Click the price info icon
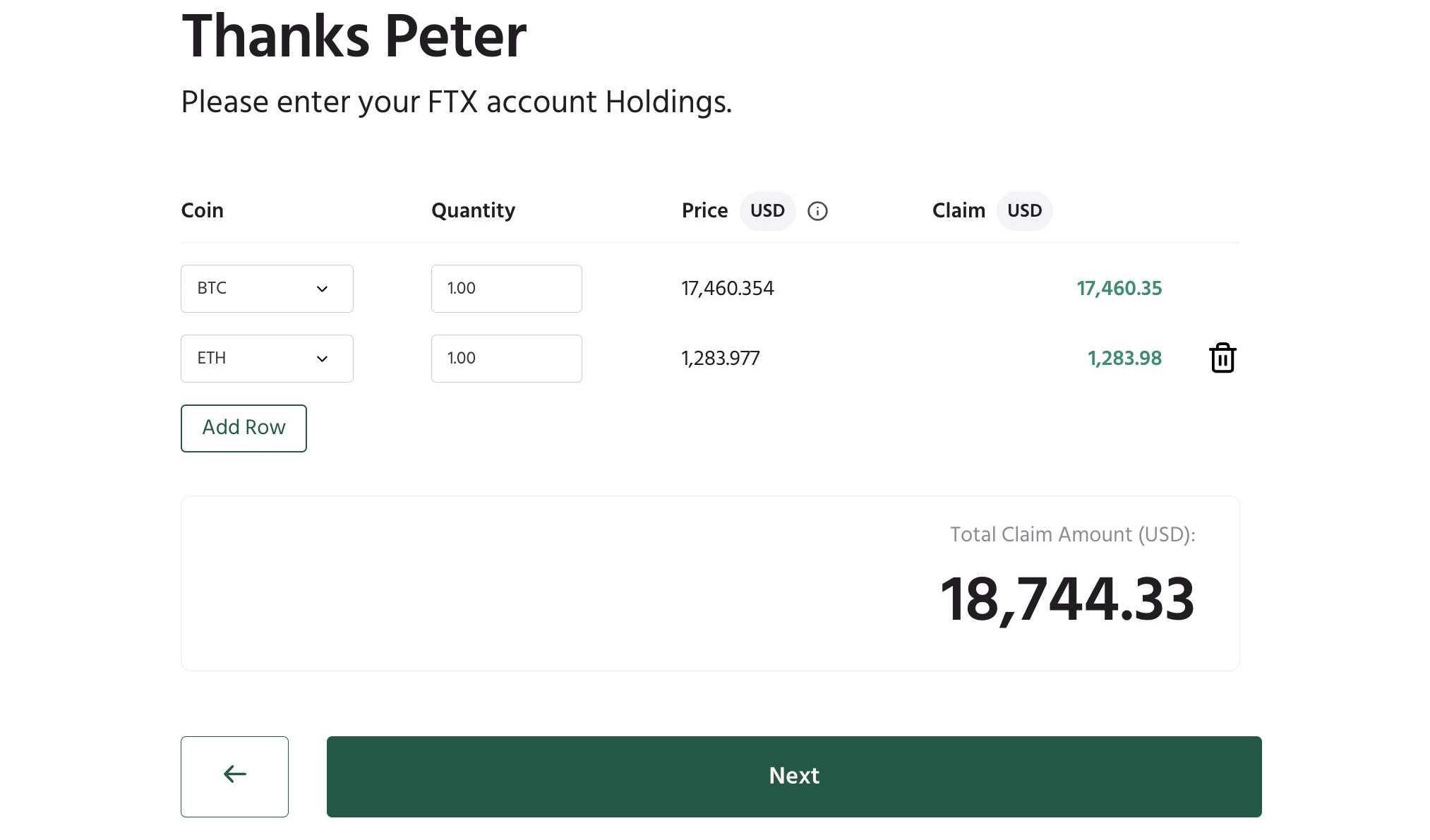Viewport: 1430px width, 840px height. click(x=817, y=211)
